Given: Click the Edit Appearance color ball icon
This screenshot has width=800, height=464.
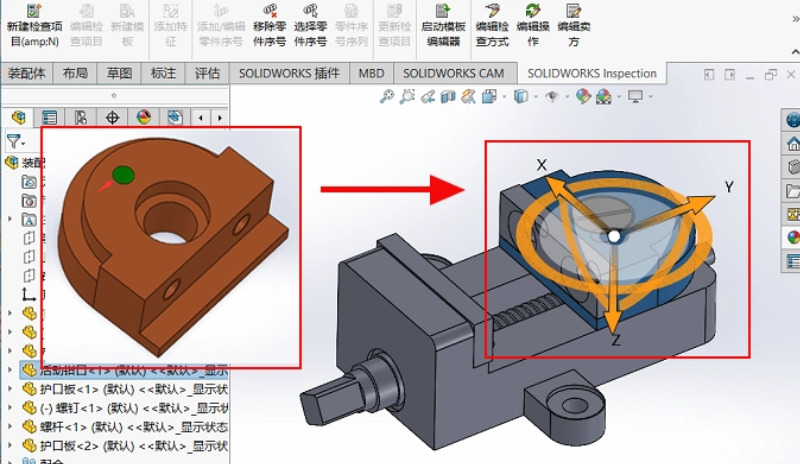Looking at the screenshot, I should click(x=583, y=96).
